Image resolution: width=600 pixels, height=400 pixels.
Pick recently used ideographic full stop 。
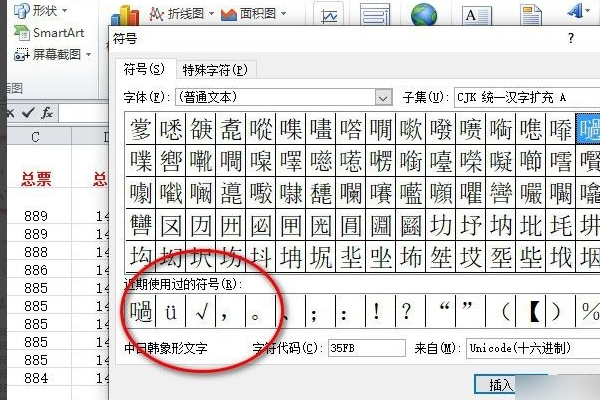(261, 311)
